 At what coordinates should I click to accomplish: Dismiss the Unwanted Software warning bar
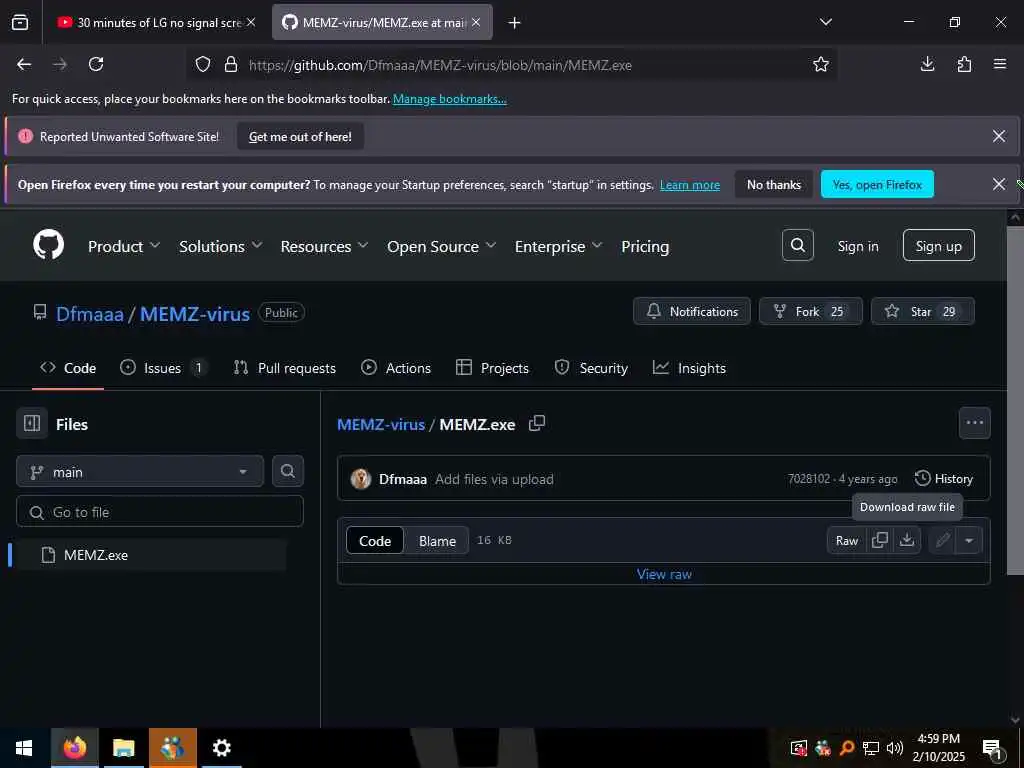pyautogui.click(x=999, y=136)
